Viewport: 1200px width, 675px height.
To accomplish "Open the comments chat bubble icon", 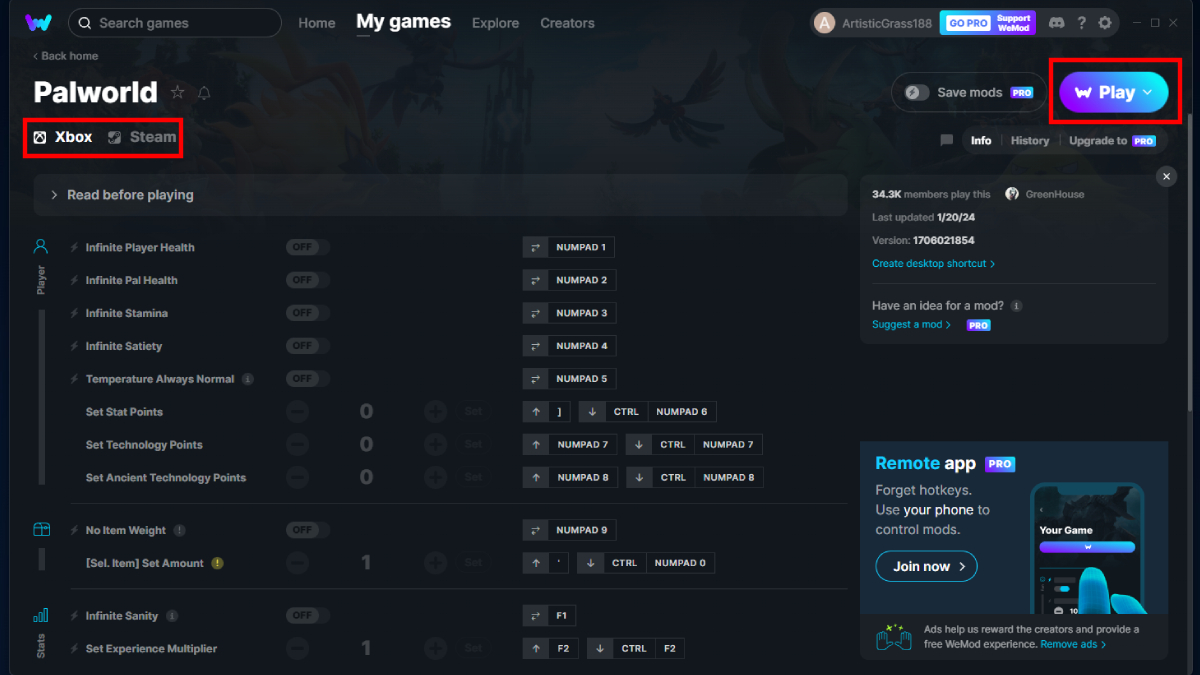I will (x=946, y=141).
